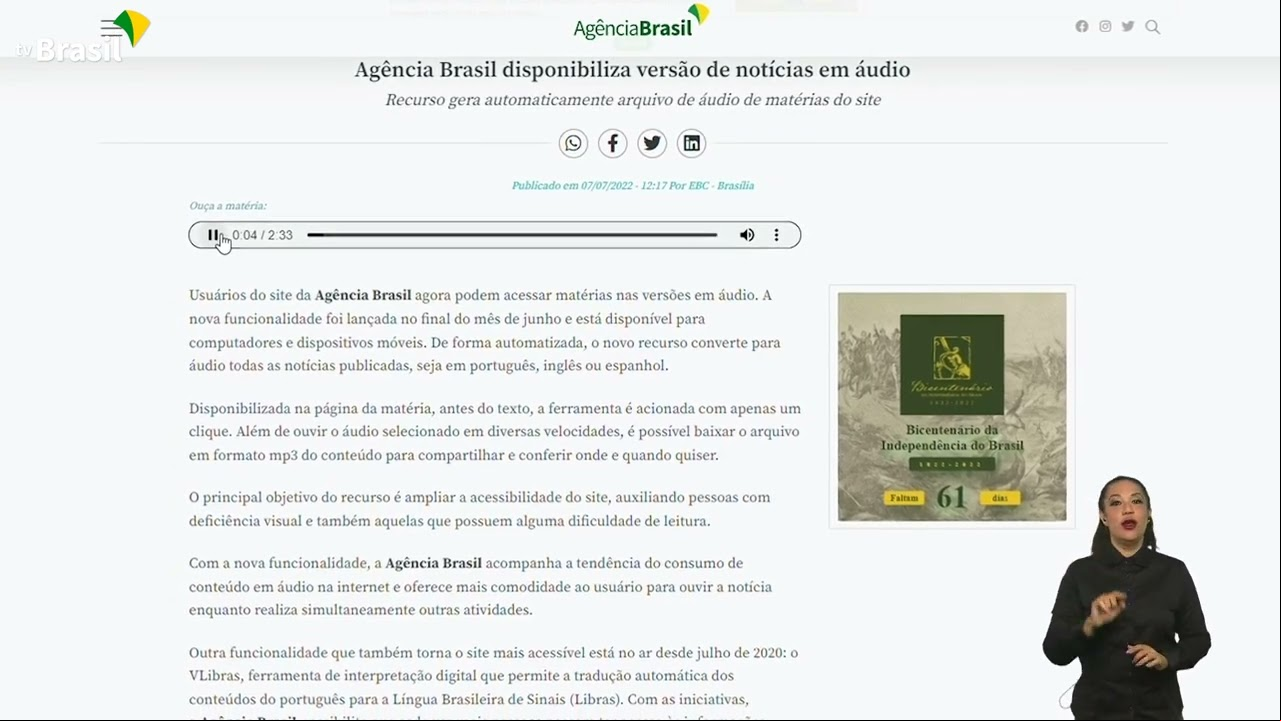Click the subtitle 'Recurso gera automaticamente'
1281x721 pixels.
tap(633, 100)
